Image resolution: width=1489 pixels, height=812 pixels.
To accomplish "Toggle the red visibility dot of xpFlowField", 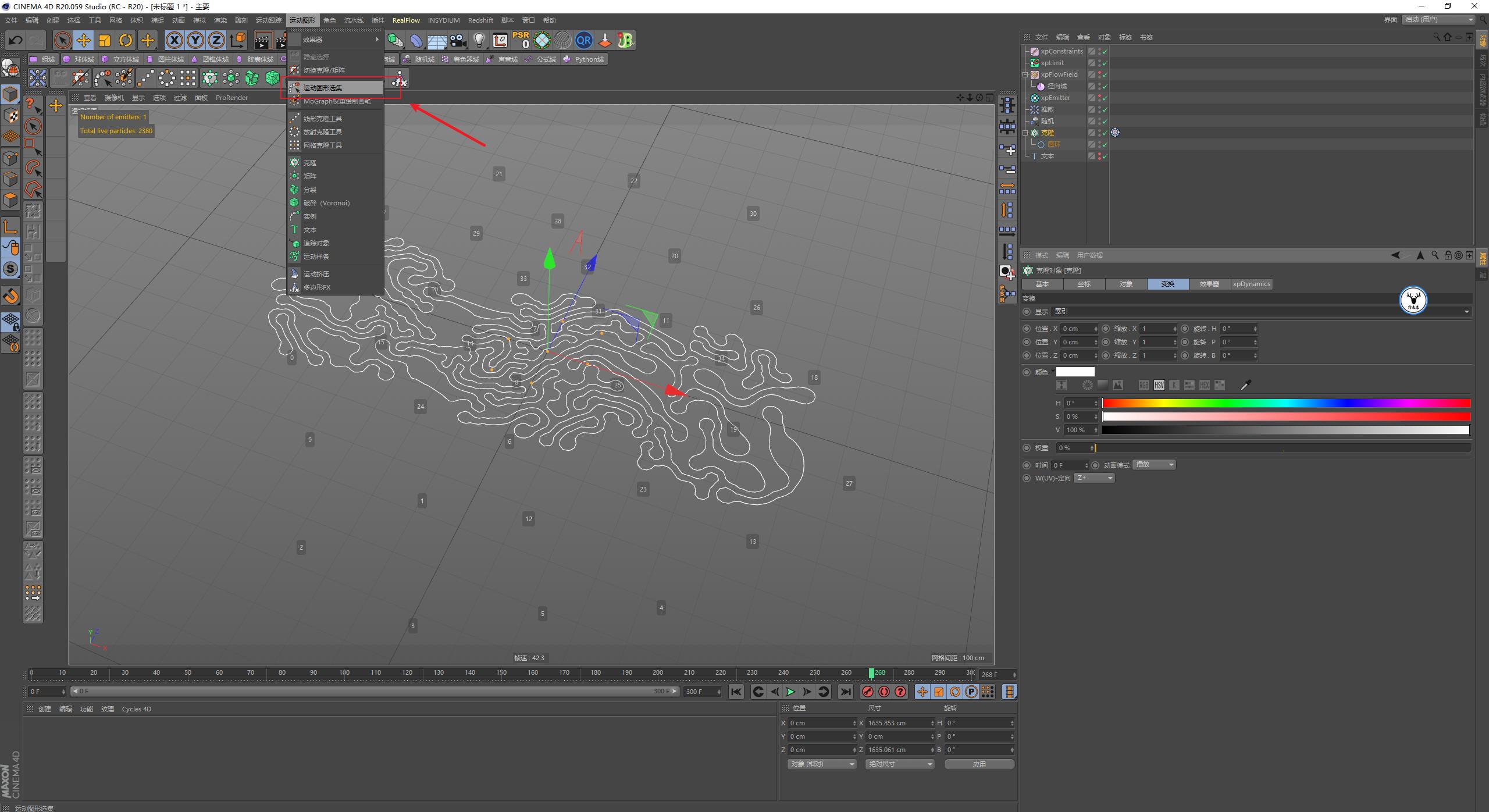I will 1099,72.
